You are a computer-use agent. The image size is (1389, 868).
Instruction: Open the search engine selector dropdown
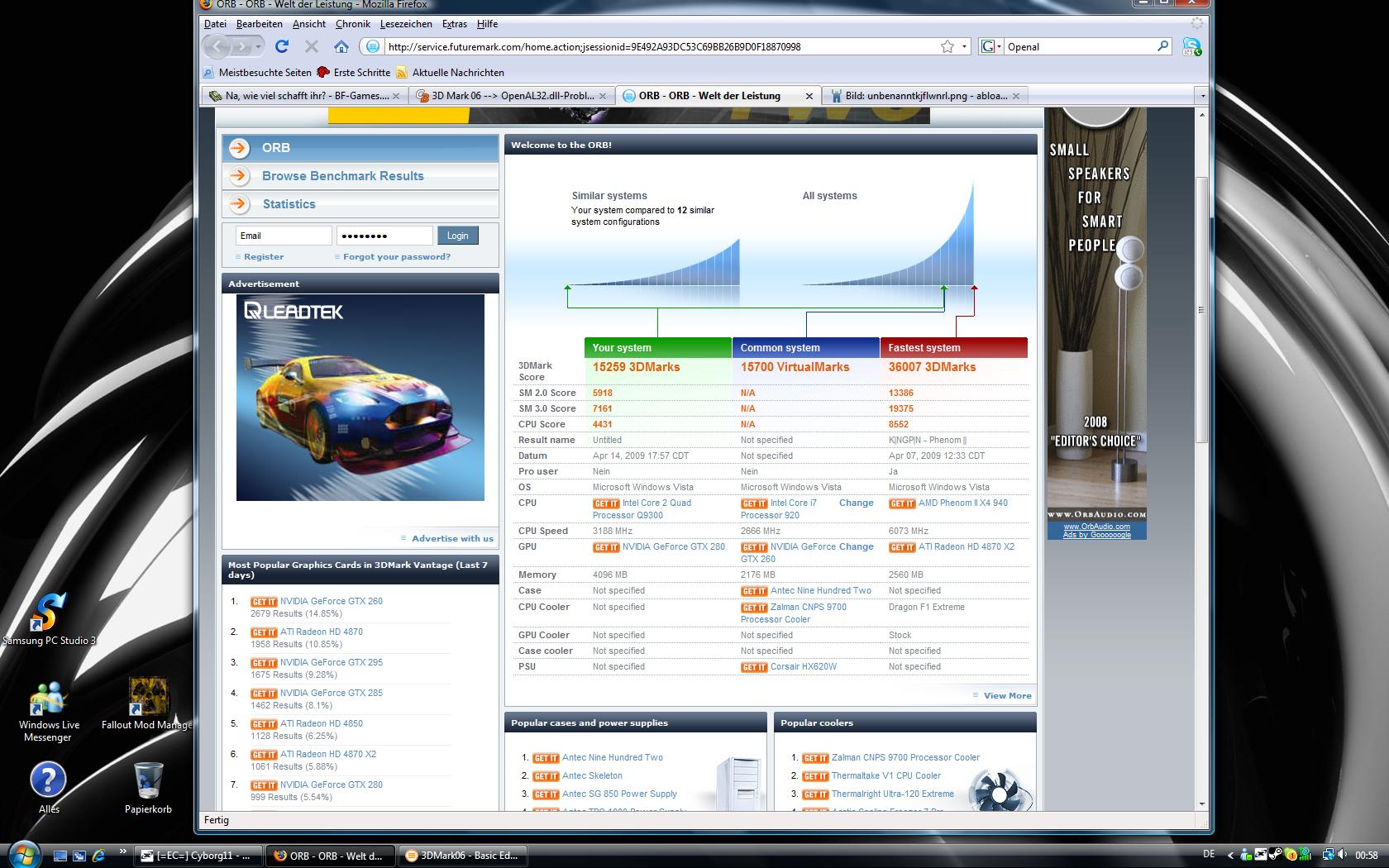point(990,46)
